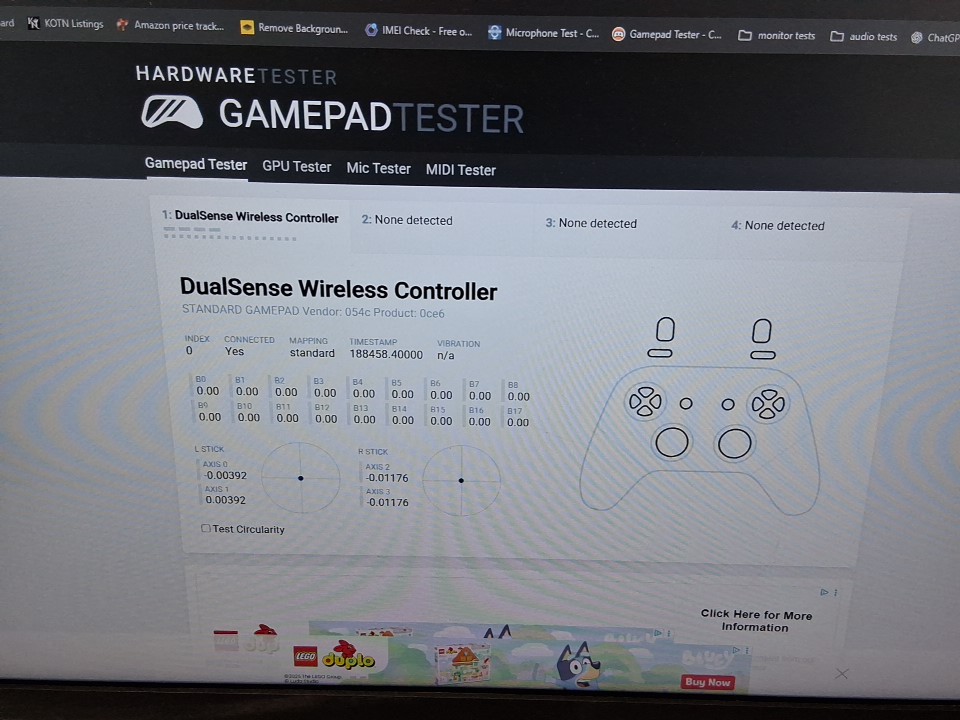The image size is (960, 720).
Task: Switch to the GPU Tester tab
Action: coord(296,166)
